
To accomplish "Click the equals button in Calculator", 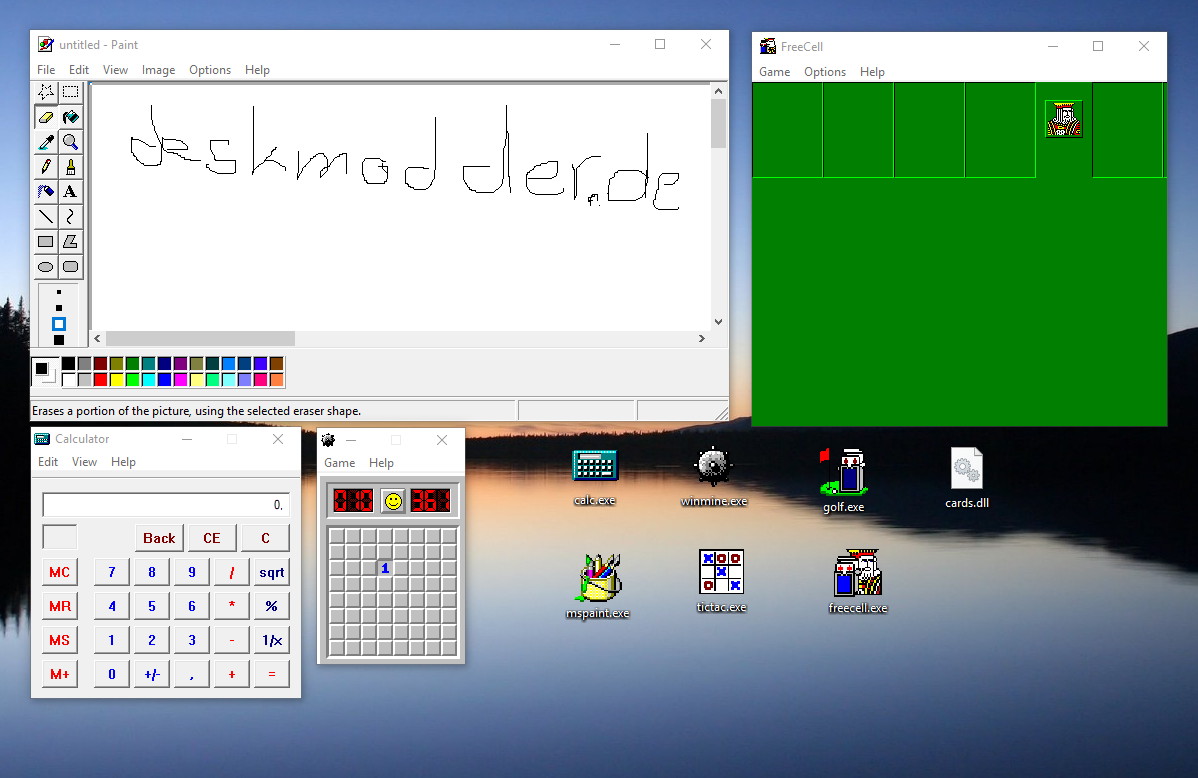I will [x=271, y=674].
